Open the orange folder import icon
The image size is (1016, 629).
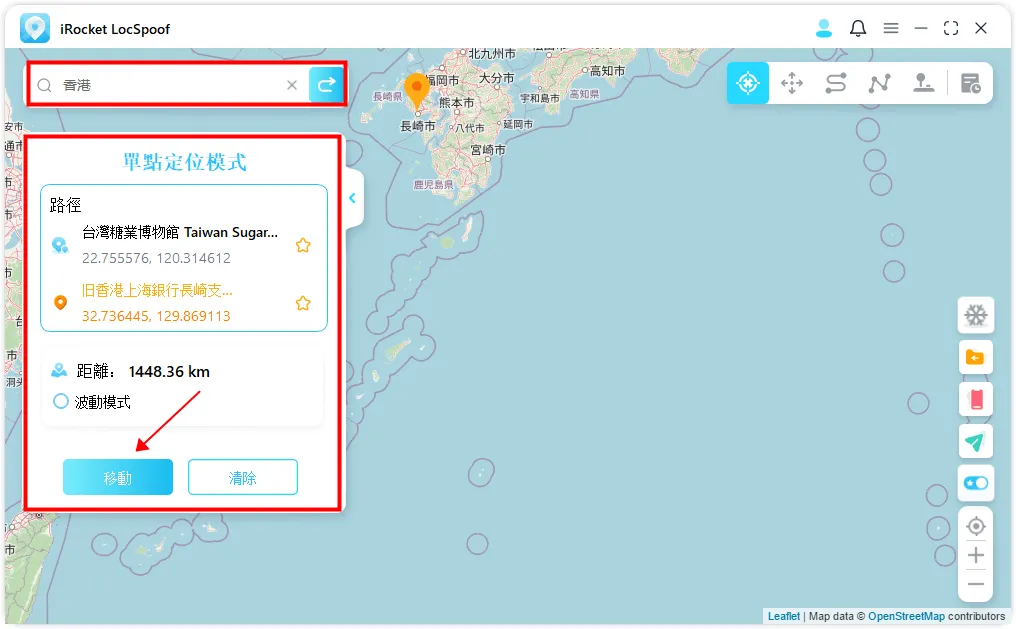click(x=975, y=358)
